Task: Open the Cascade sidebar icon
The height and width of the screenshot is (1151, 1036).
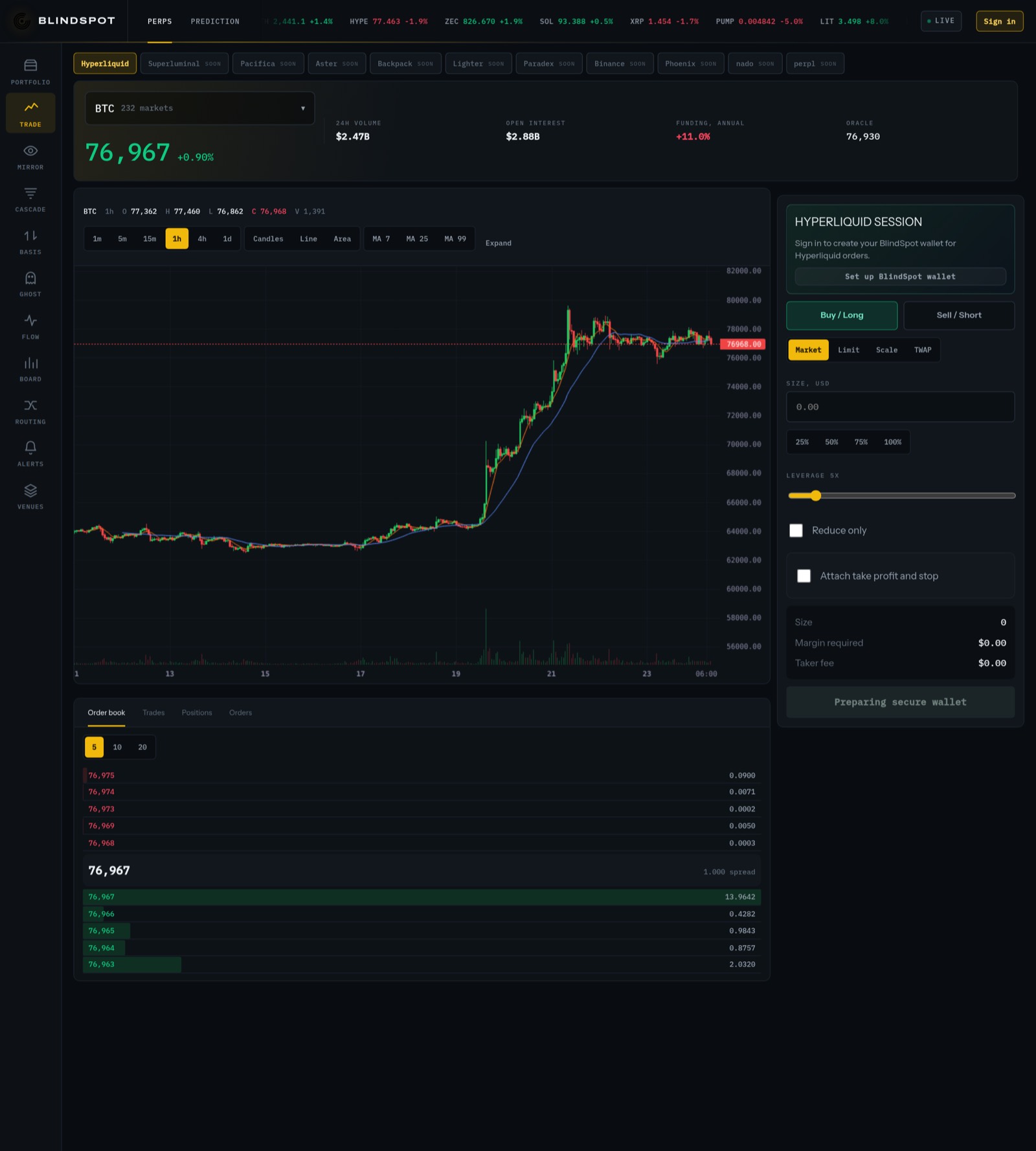Action: [x=30, y=199]
